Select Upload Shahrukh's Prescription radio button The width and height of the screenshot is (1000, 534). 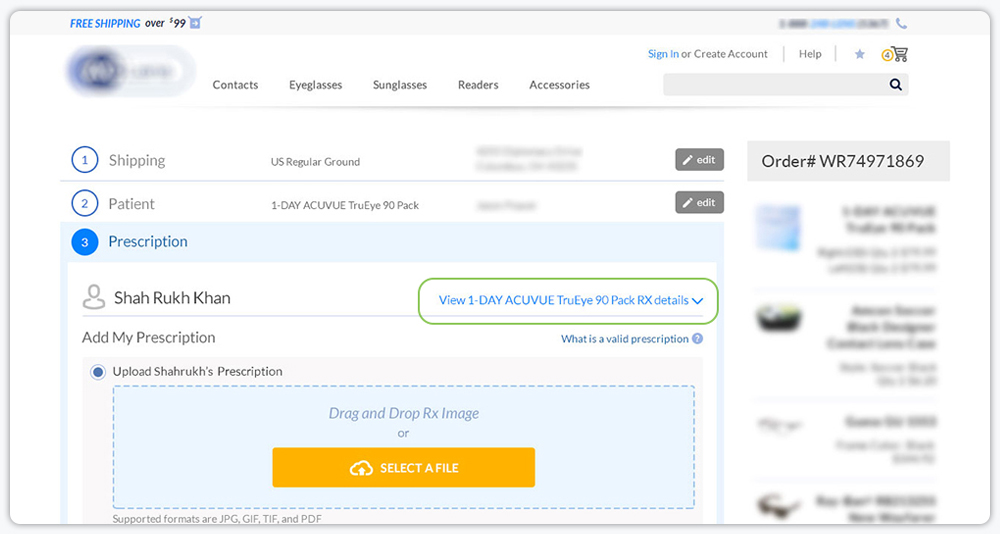point(98,372)
